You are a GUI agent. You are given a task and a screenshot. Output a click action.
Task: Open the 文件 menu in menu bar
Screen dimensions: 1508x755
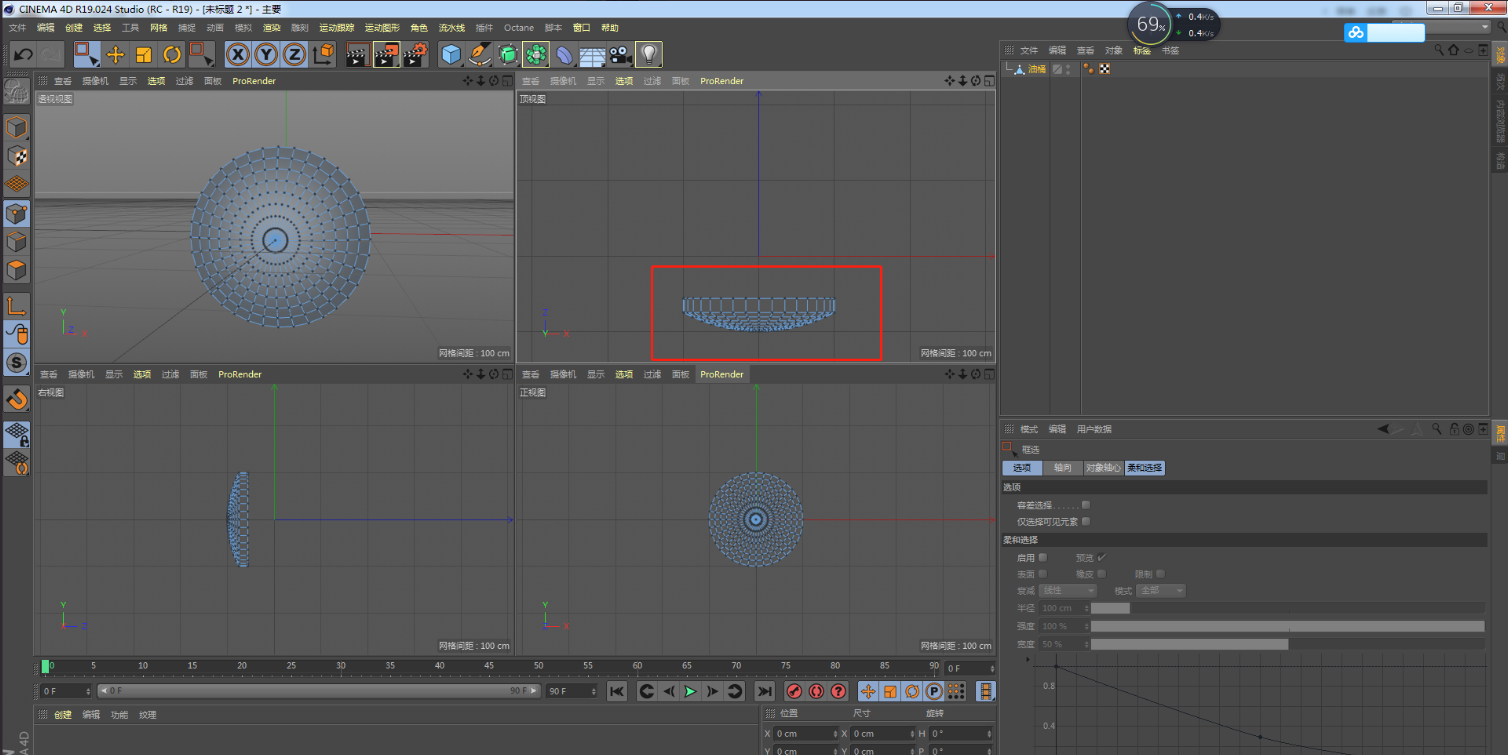(17, 28)
